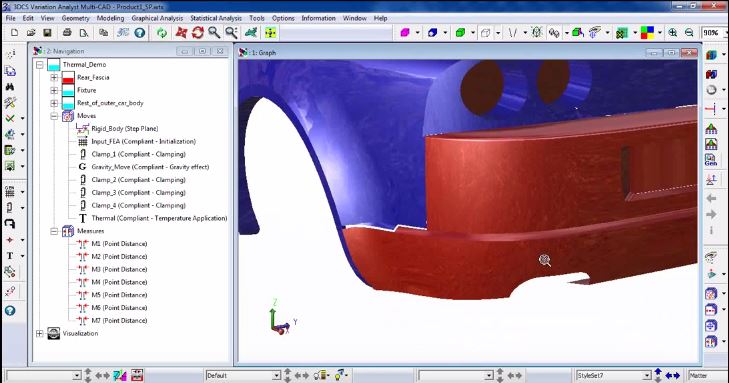Image resolution: width=729 pixels, height=383 pixels.
Task: Click the Save floppy disk icon
Action: point(47,33)
